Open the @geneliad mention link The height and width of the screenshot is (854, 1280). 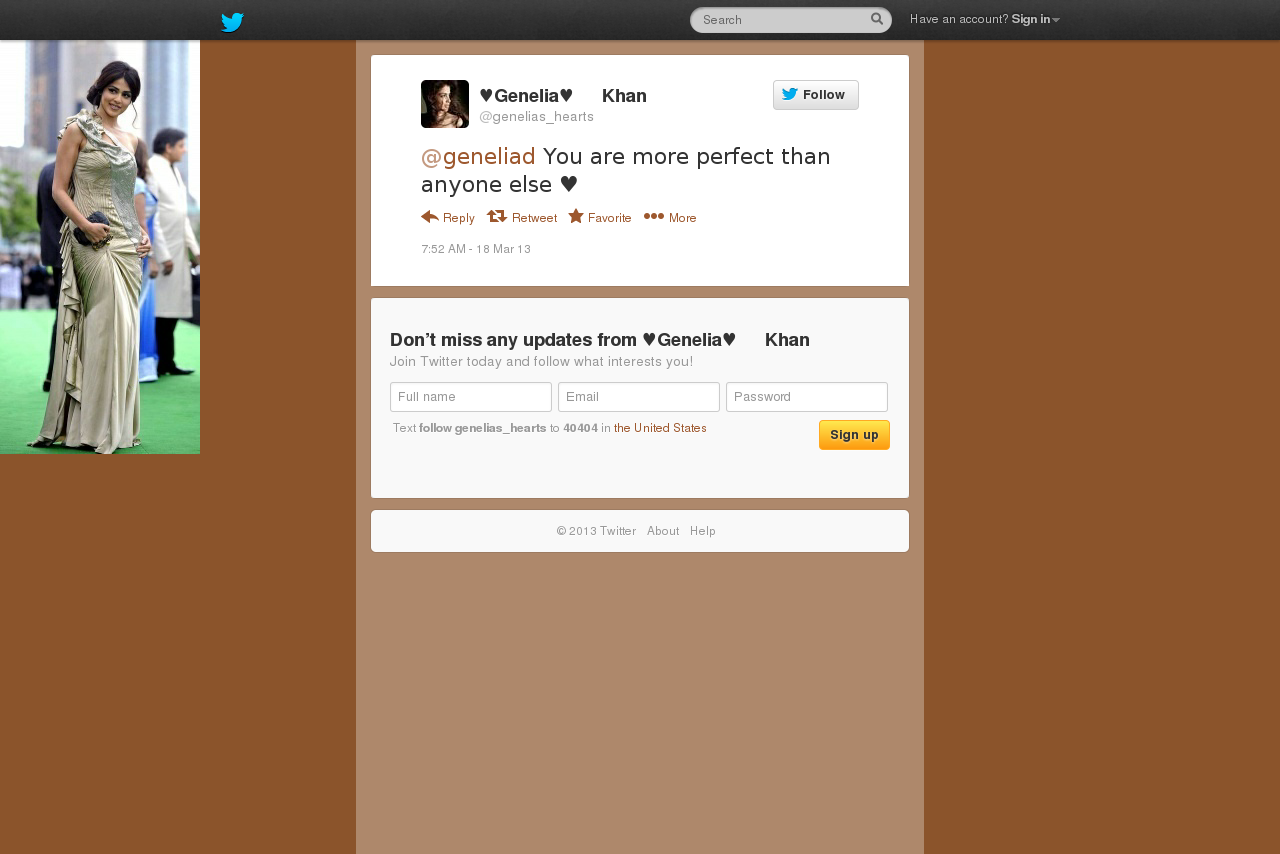[478, 156]
